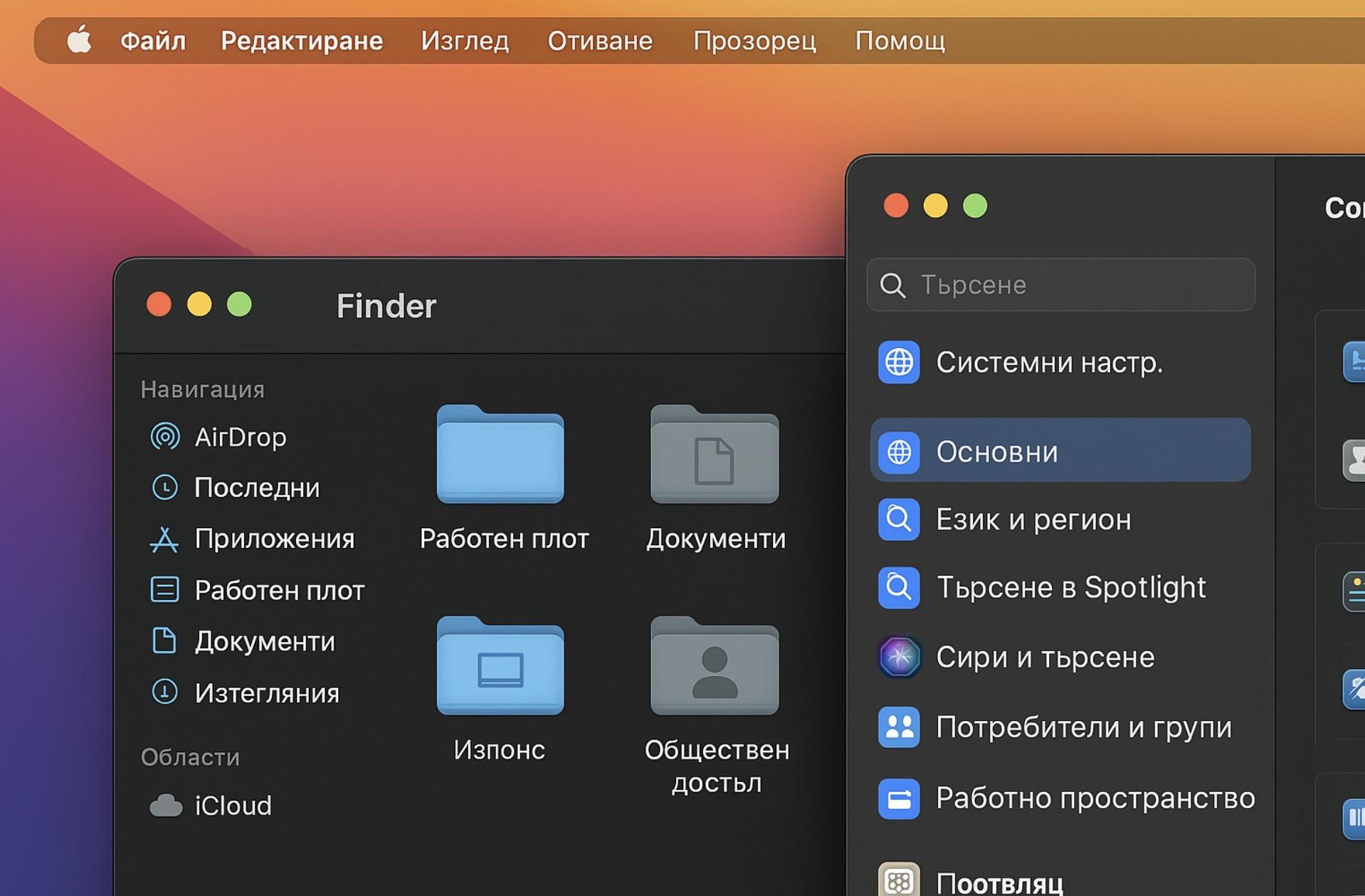This screenshot has height=896, width=1365.
Task: Select Език и регион settings
Action: coord(1033,520)
